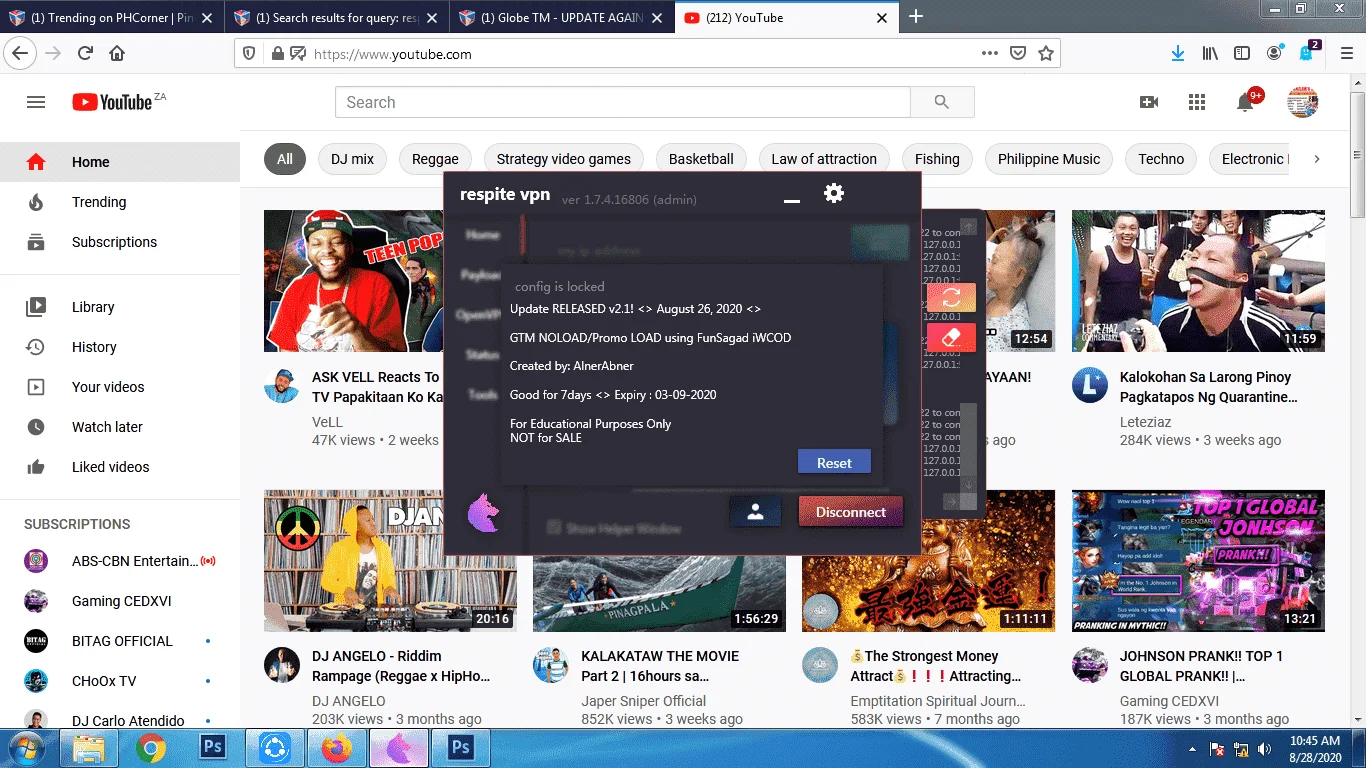1366x768 pixels.
Task: Switch to the Trending on PHCorner tab
Action: tap(112, 18)
